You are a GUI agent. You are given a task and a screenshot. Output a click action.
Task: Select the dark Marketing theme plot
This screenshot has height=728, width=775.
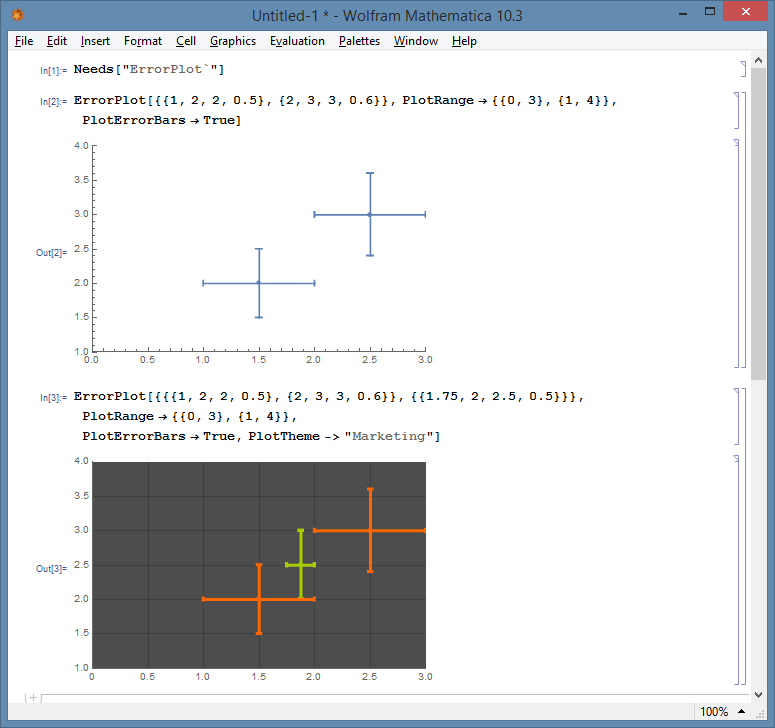click(x=259, y=565)
